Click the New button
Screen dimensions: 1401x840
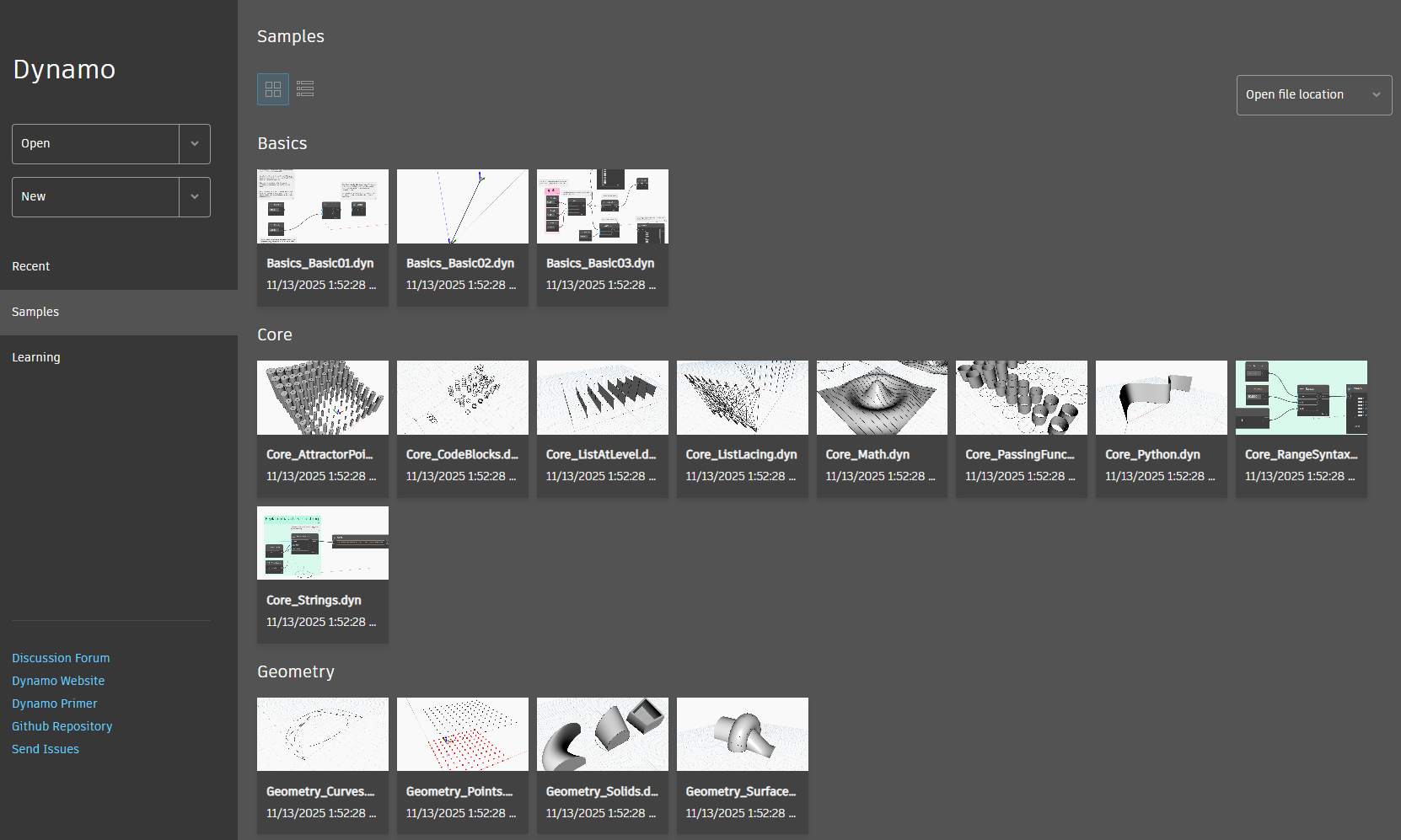coord(95,196)
